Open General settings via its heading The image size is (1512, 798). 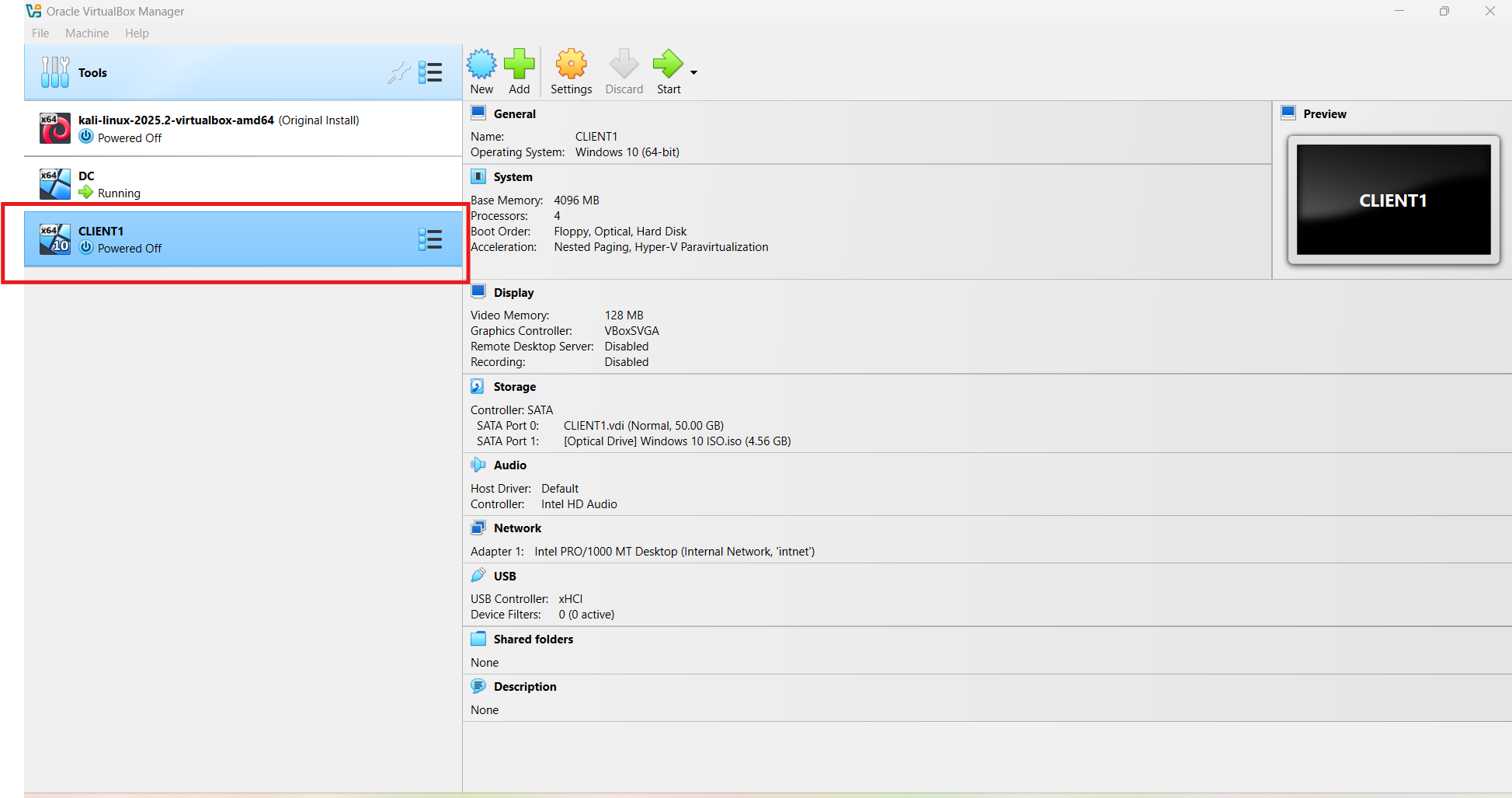tap(515, 113)
